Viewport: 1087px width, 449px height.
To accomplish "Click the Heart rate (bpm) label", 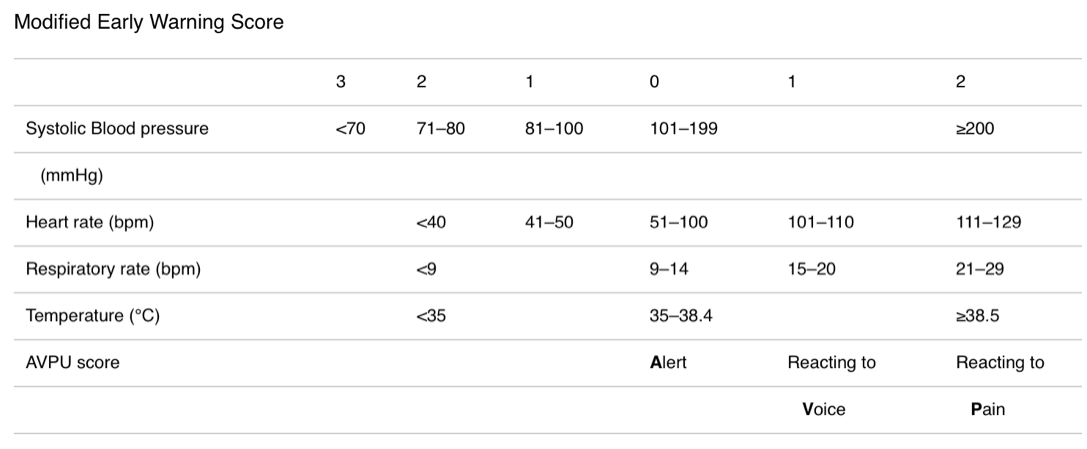I will pyautogui.click(x=90, y=222).
